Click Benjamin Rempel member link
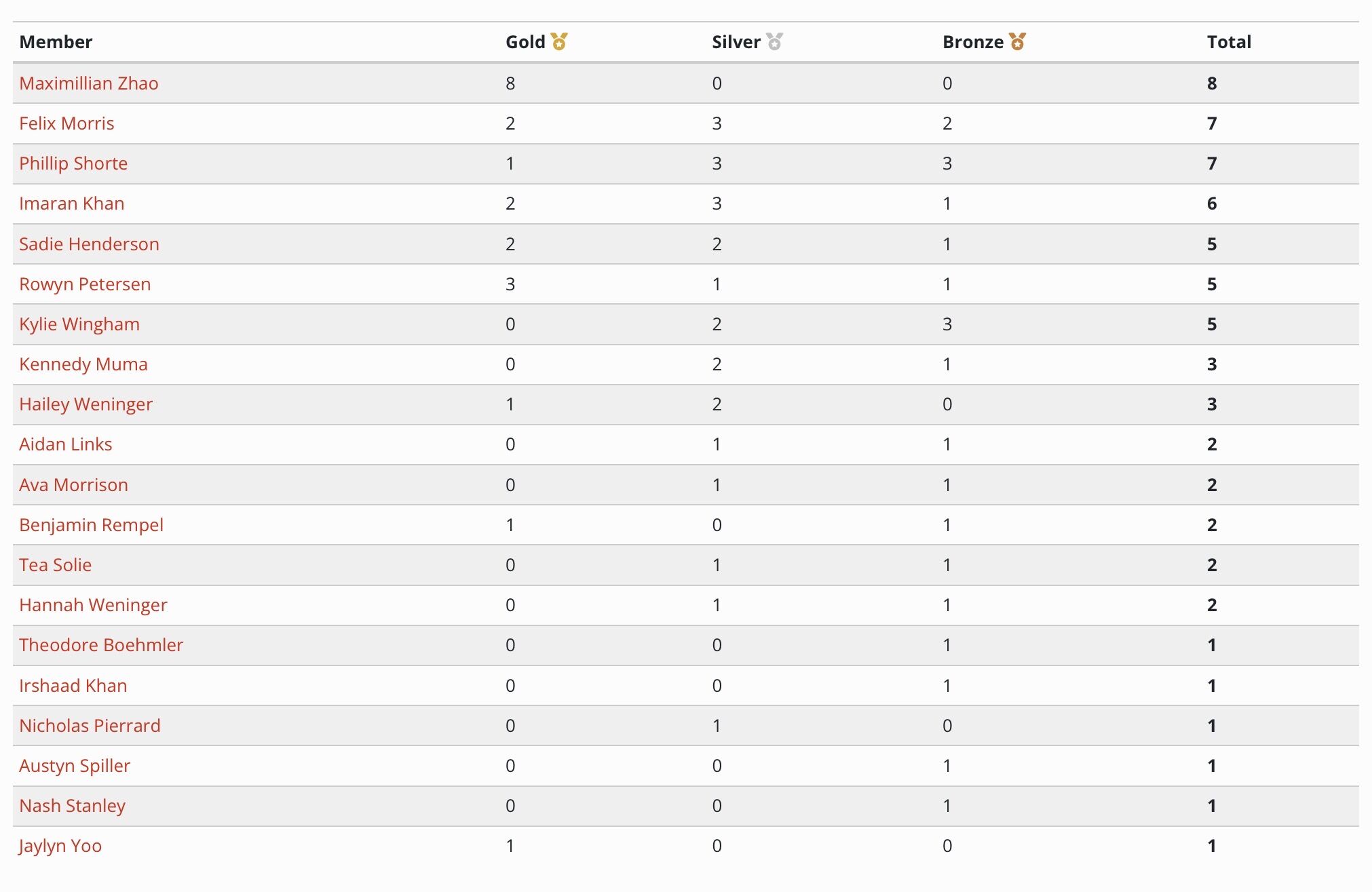This screenshot has height=892, width=1372. pyautogui.click(x=91, y=525)
